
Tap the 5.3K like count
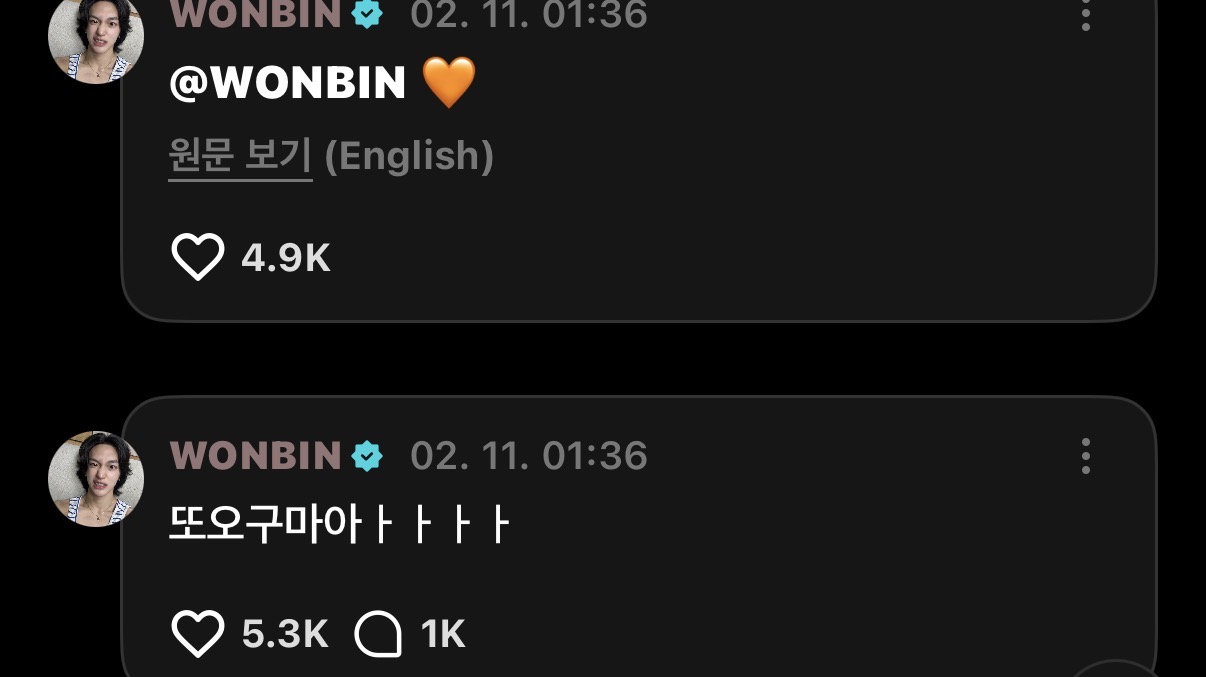pyautogui.click(x=285, y=635)
